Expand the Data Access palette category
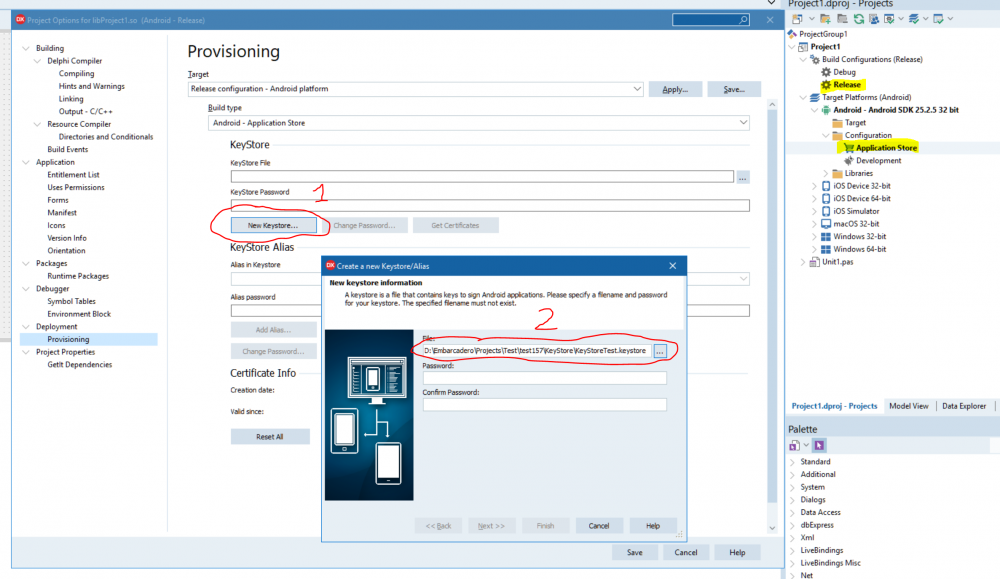The height and width of the screenshot is (579, 1000). [x=793, y=513]
